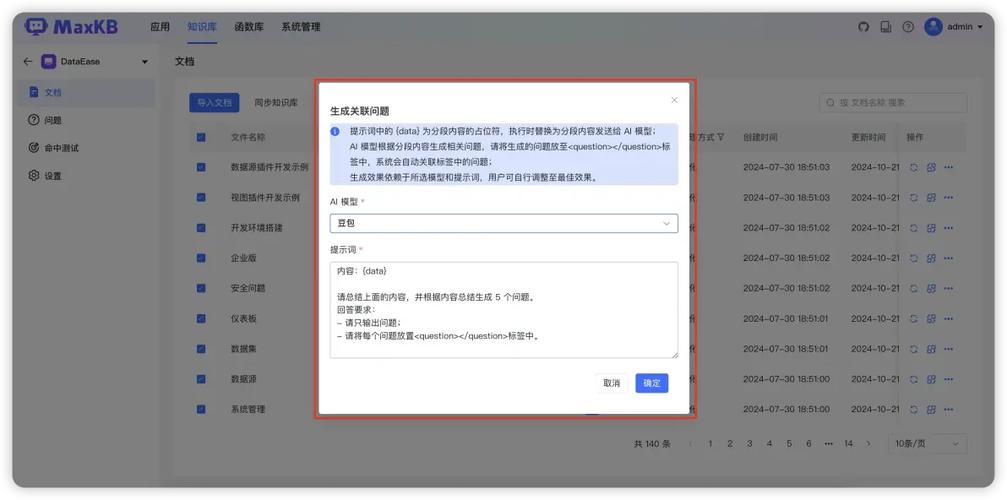Uncheck the 安全问题 checkbox
The image size is (1007, 500).
(201, 288)
